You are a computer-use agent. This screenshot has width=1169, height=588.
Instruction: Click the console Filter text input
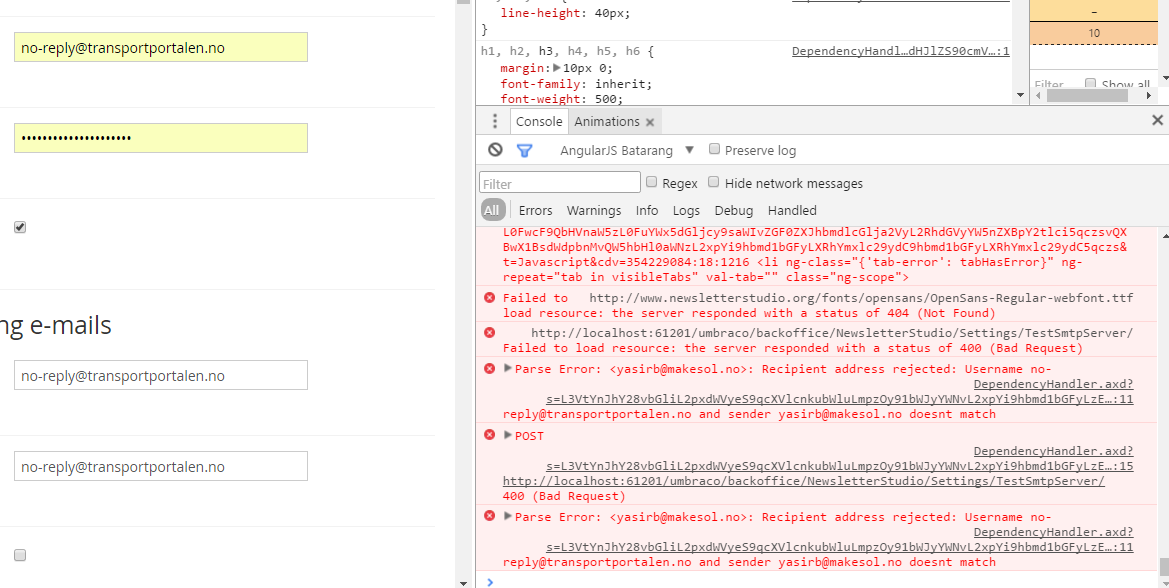pos(560,183)
